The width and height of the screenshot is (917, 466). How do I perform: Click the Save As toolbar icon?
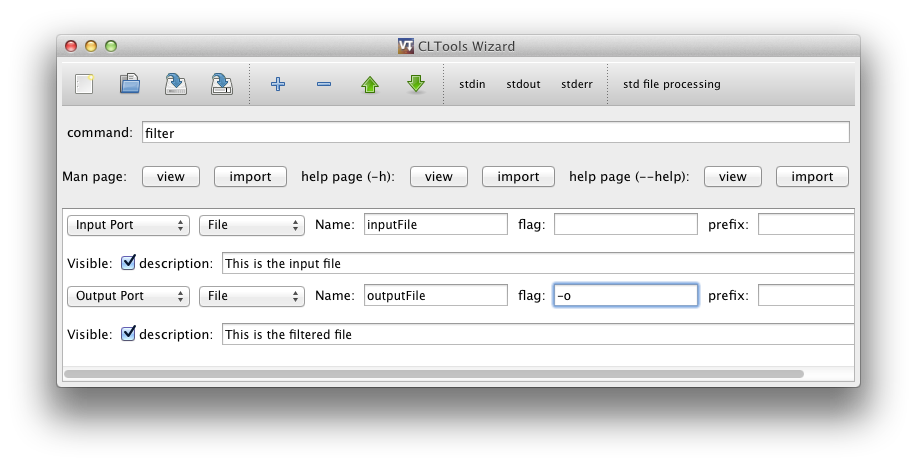(x=222, y=85)
